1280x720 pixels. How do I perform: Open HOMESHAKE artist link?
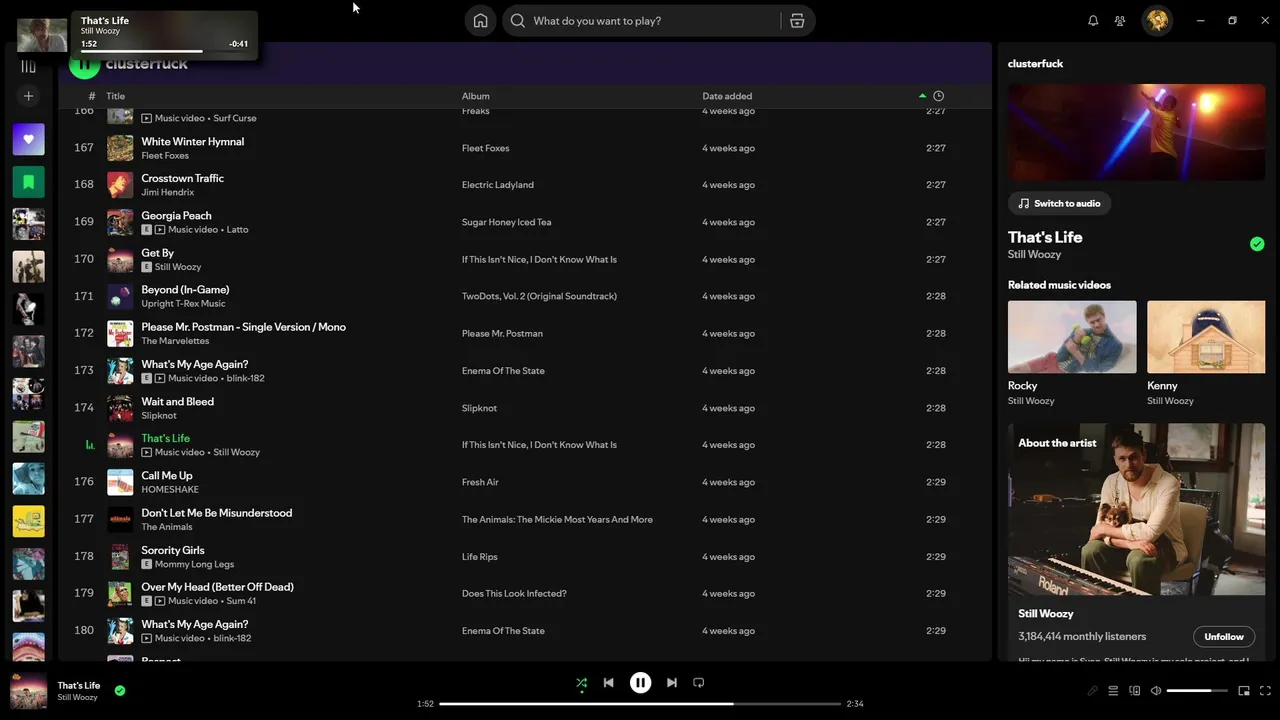click(170, 489)
